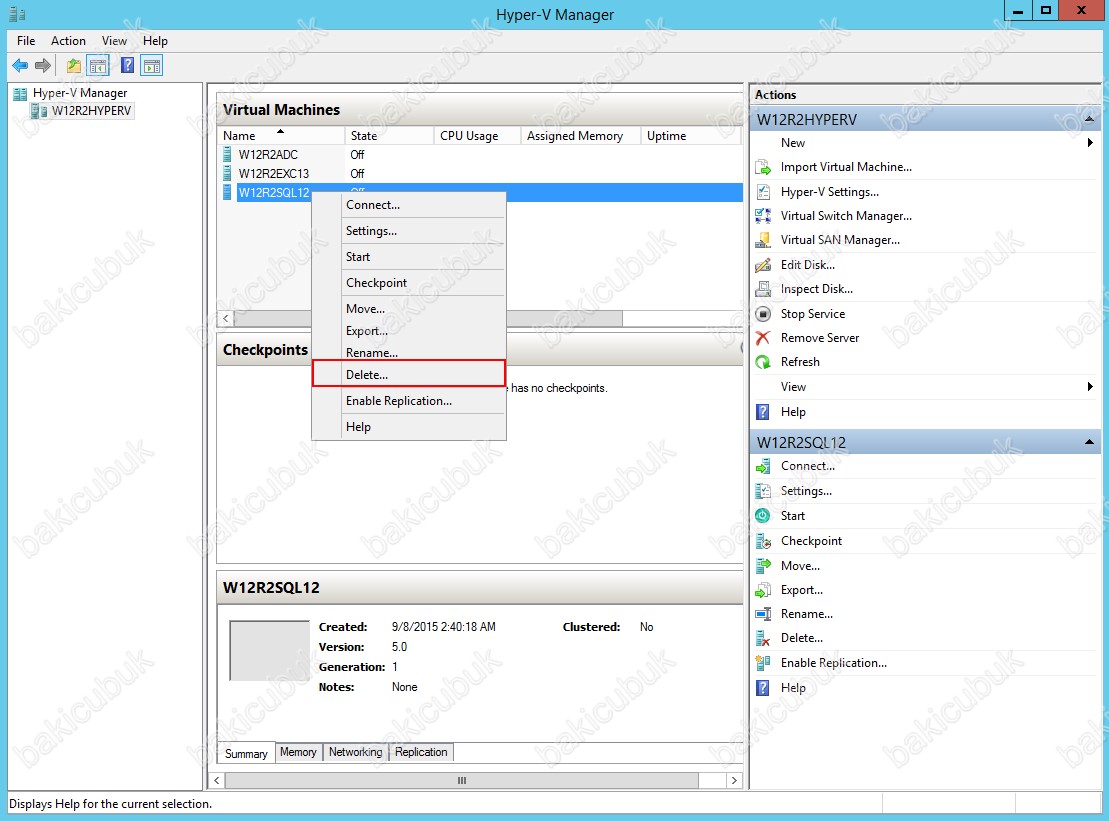
Task: Click the Checkpoint icon in Actions pane
Action: click(x=762, y=541)
